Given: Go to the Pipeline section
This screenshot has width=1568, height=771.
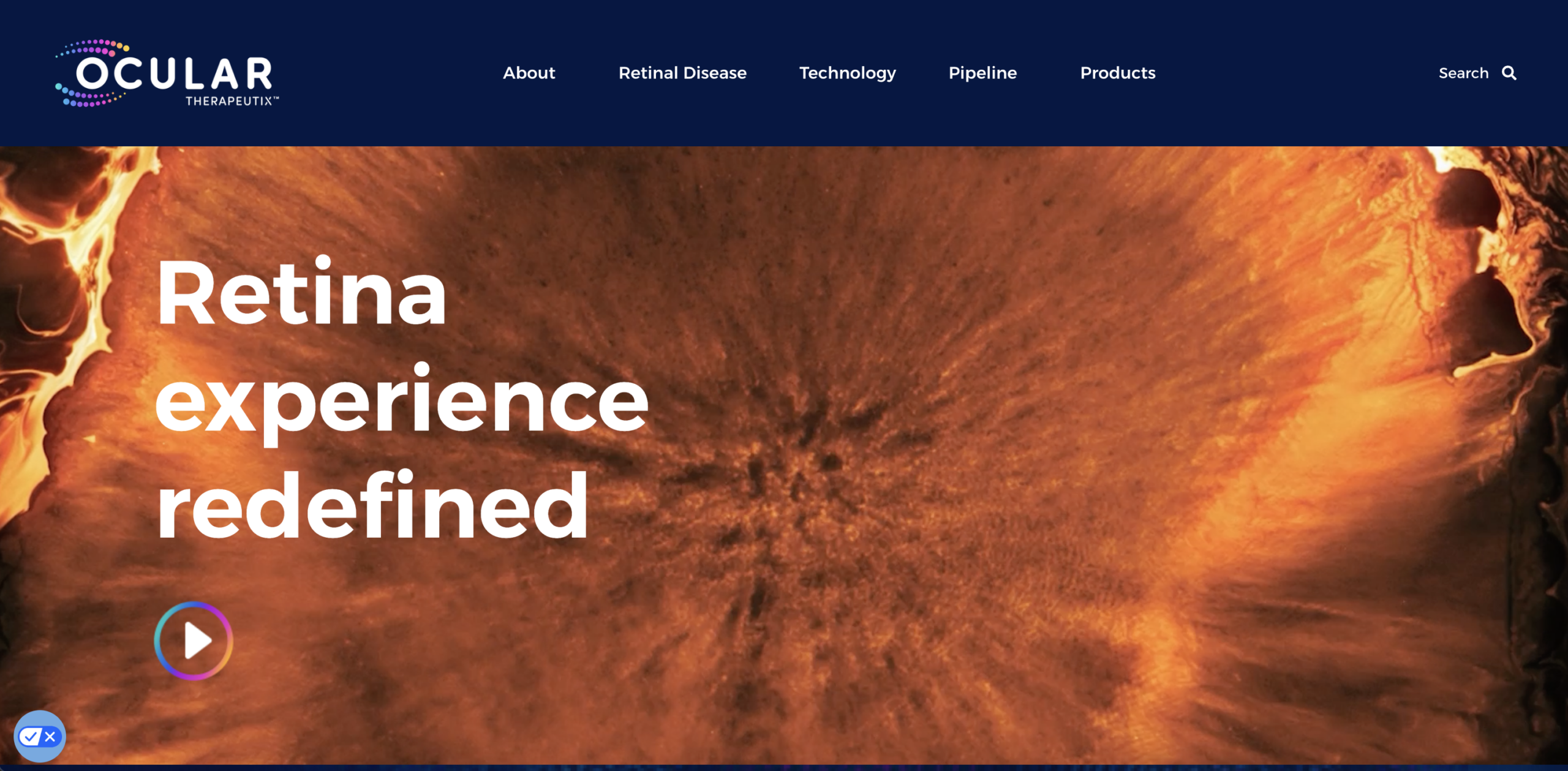Looking at the screenshot, I should 982,73.
